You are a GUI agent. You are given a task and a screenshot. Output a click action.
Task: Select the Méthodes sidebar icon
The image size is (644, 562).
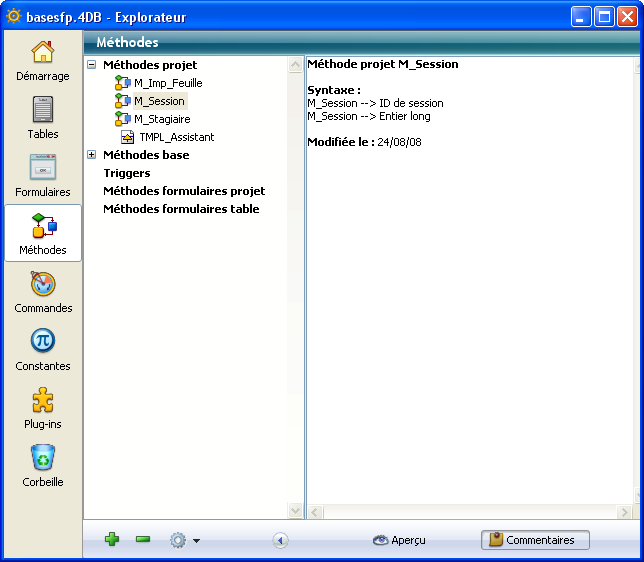[43, 234]
